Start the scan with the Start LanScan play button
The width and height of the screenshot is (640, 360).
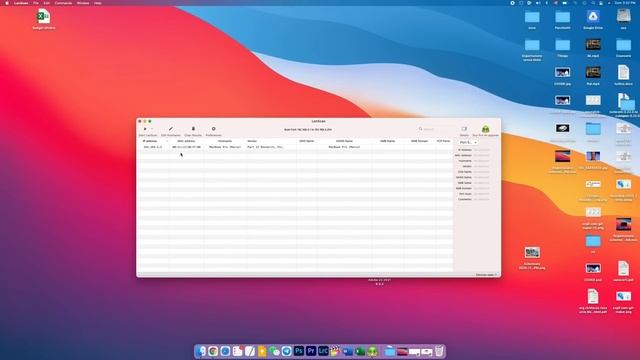tap(145, 129)
